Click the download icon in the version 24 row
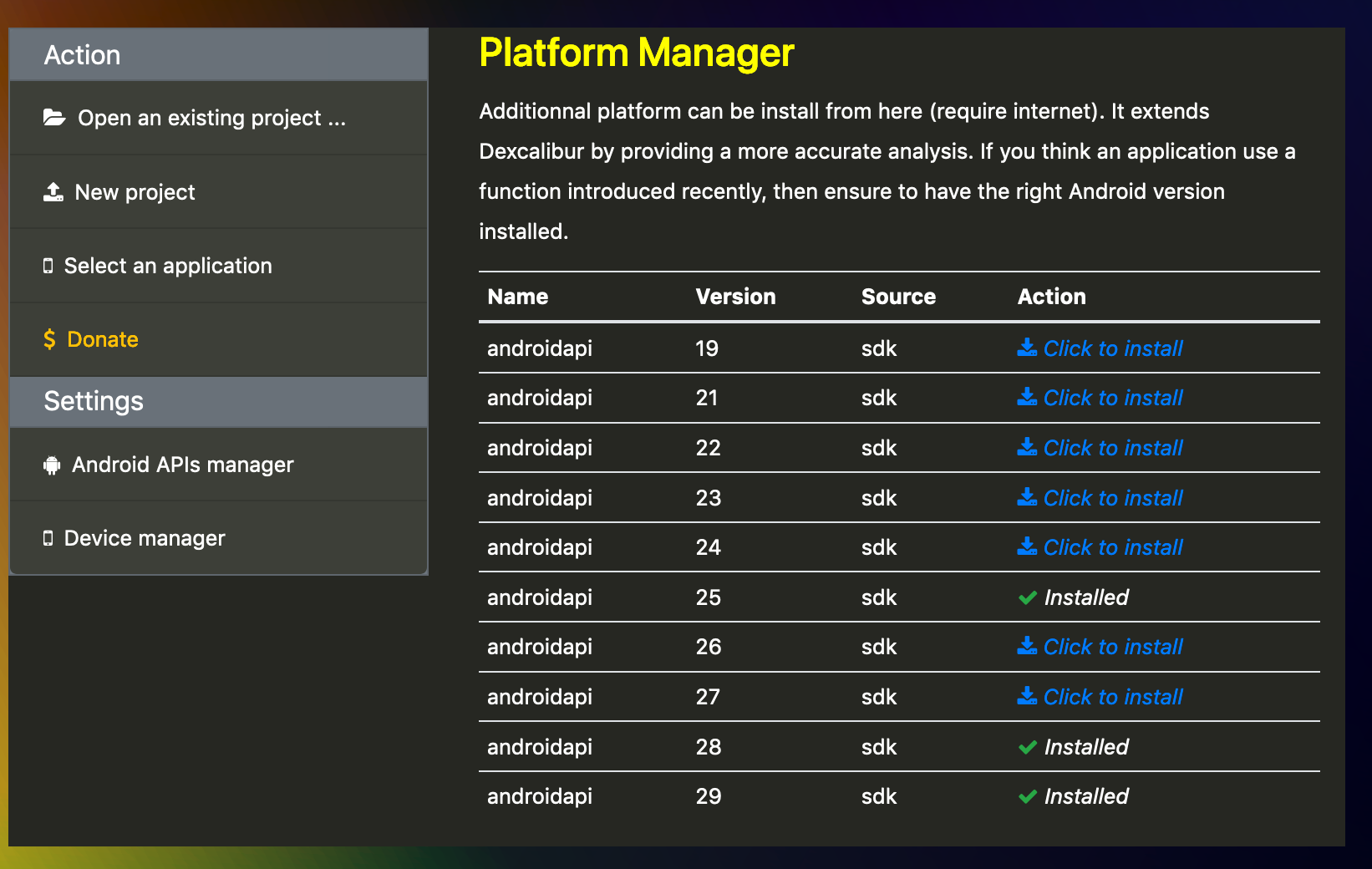 coord(1027,546)
